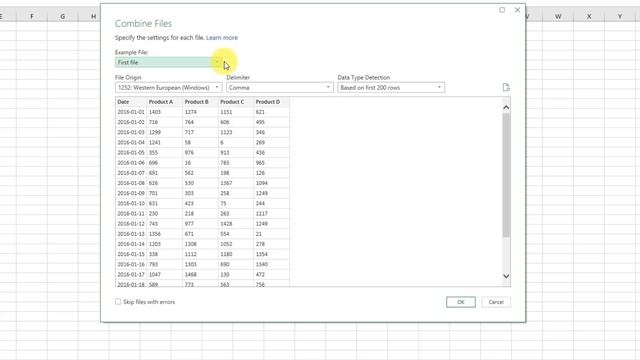
Task: Select the Product B column header
Action: (x=200, y=102)
